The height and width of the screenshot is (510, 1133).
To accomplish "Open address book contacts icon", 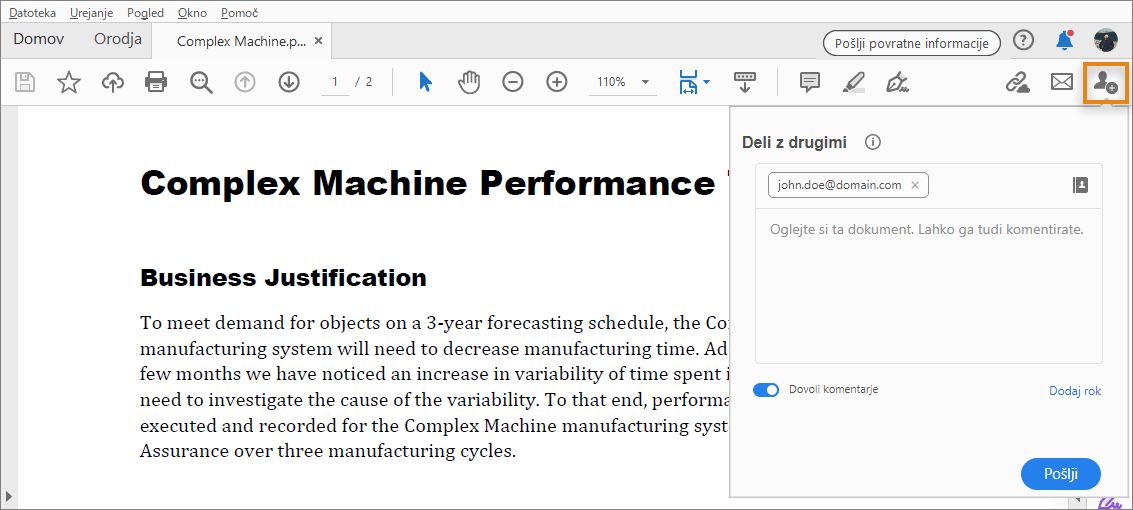I will click(x=1080, y=185).
